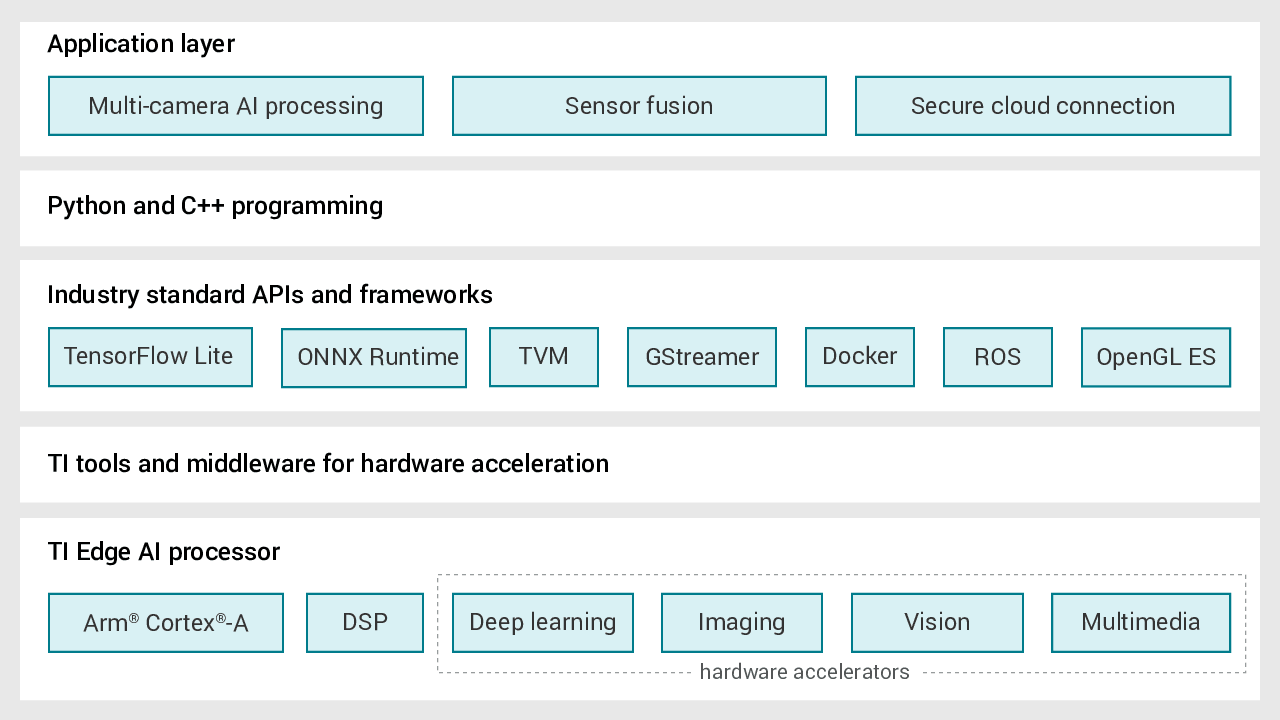Image resolution: width=1280 pixels, height=720 pixels.
Task: Select the OpenGL ES box
Action: tap(1156, 358)
